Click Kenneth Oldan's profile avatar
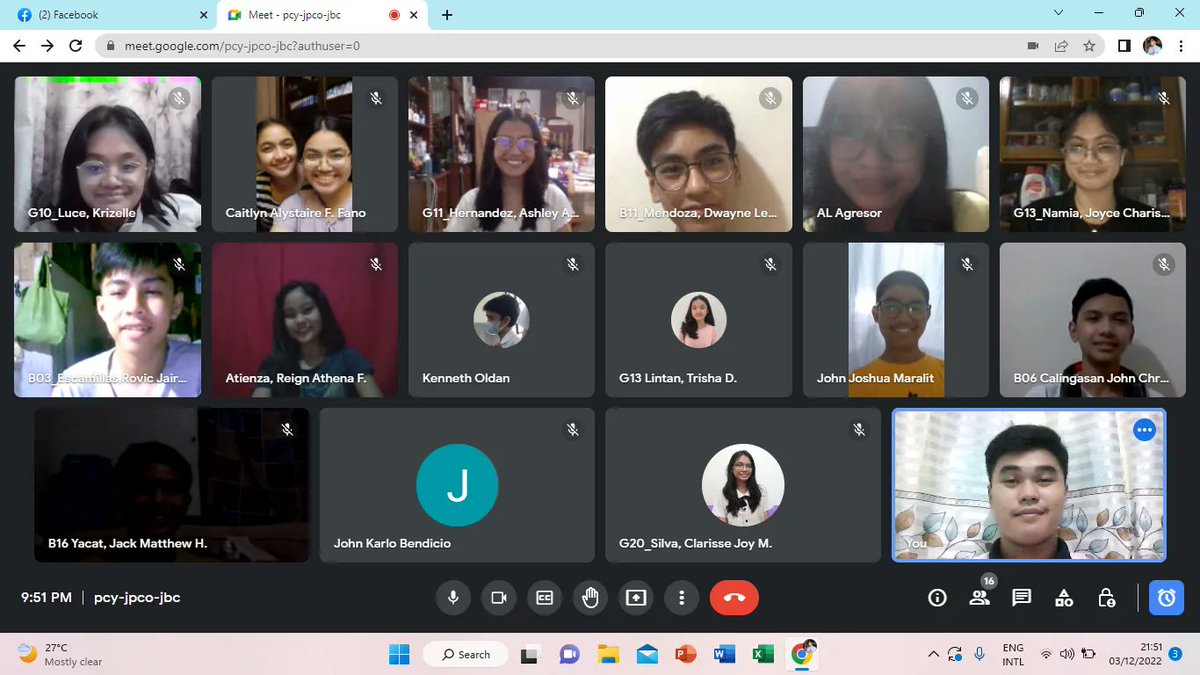 501,320
